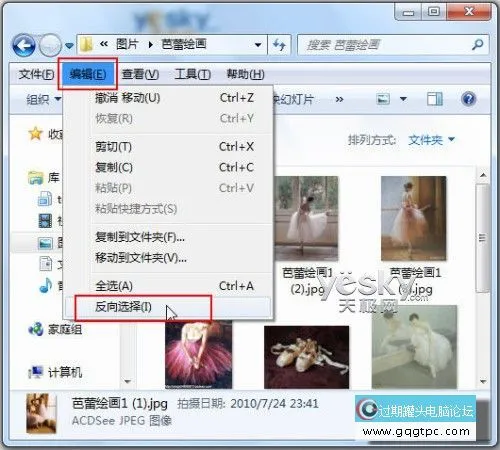Choose 反向选择(I) in the Edit menu

pyautogui.click(x=168, y=307)
